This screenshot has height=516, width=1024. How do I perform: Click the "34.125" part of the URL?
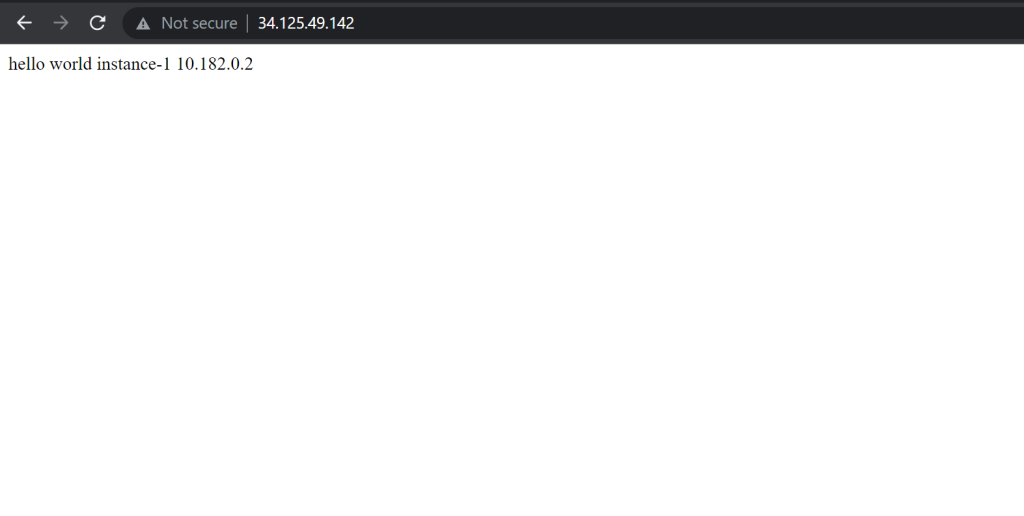[278, 23]
